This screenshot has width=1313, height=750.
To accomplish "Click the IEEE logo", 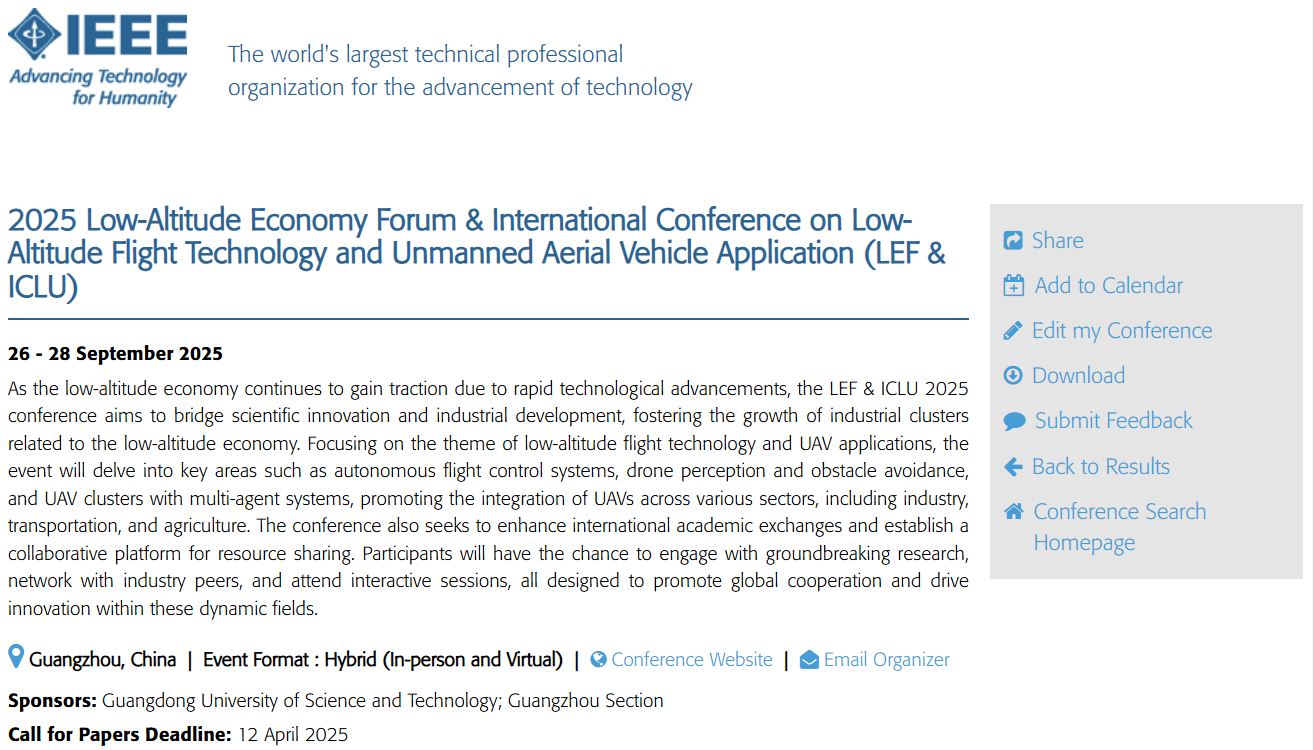I will (98, 57).
